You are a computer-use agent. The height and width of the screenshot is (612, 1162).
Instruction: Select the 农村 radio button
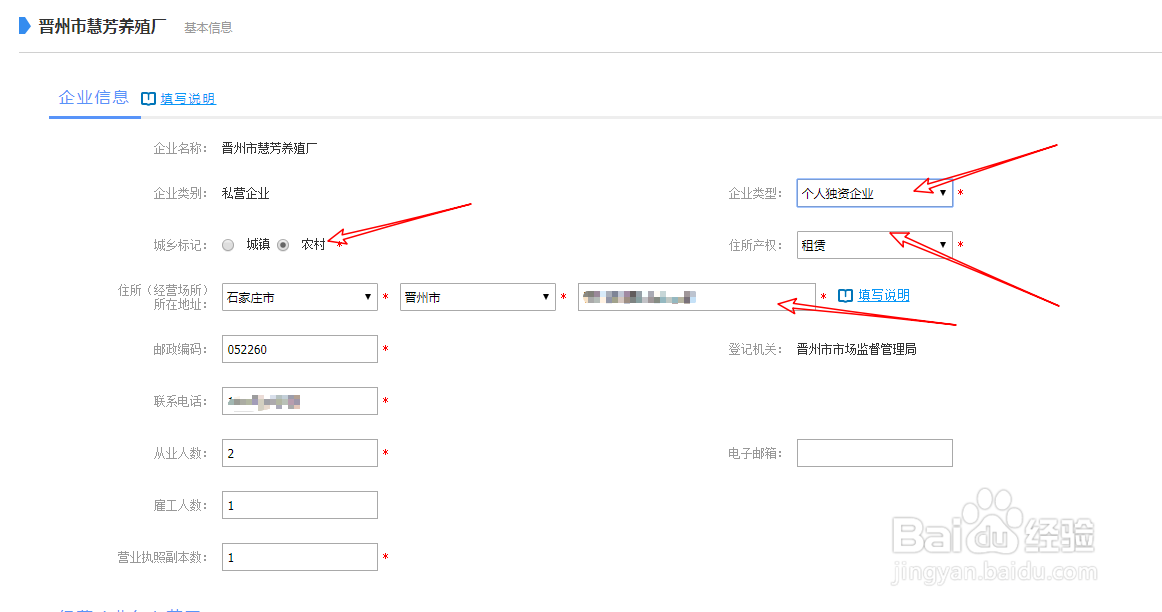(283, 245)
